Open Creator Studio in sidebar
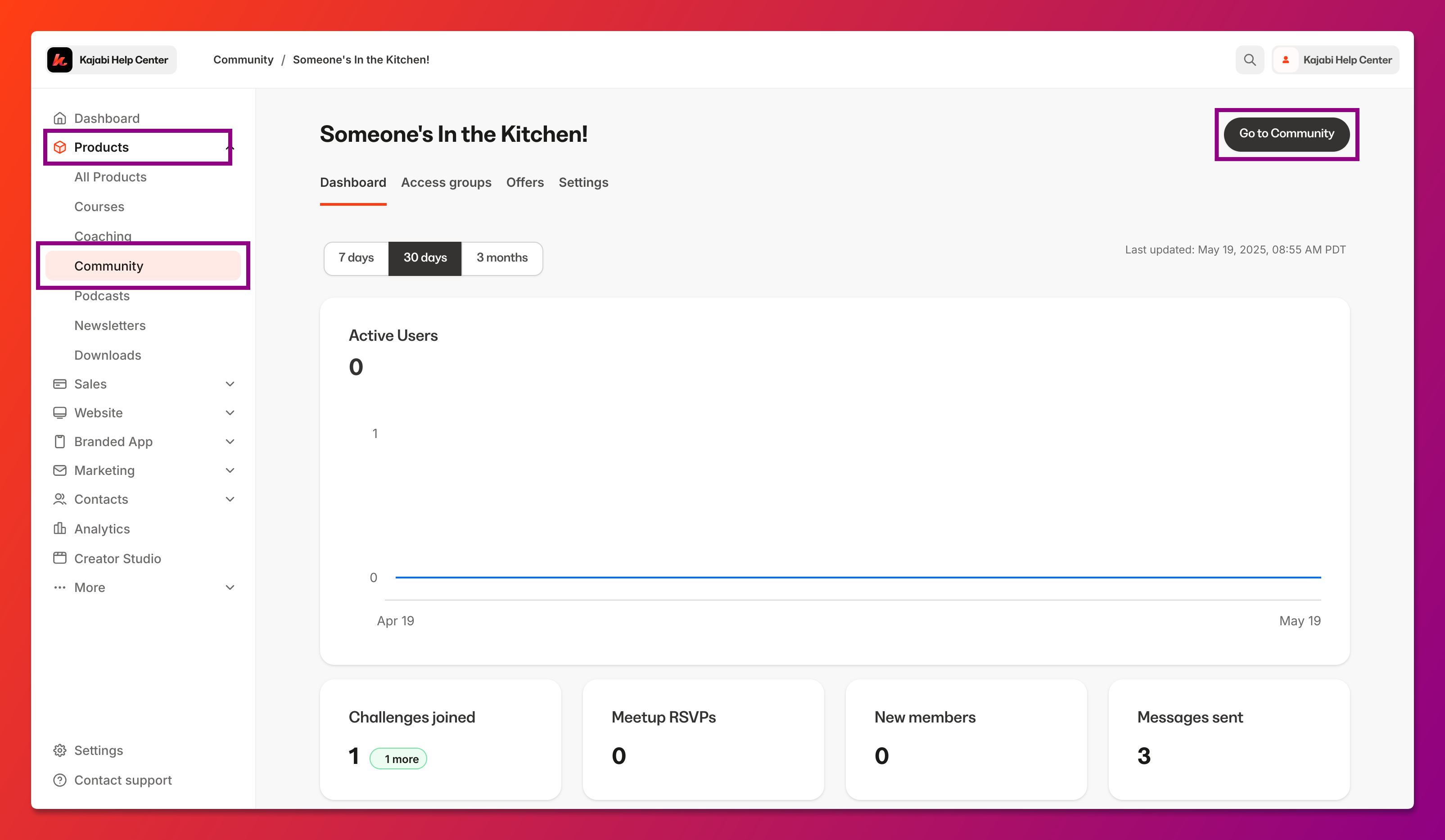 pos(117,559)
